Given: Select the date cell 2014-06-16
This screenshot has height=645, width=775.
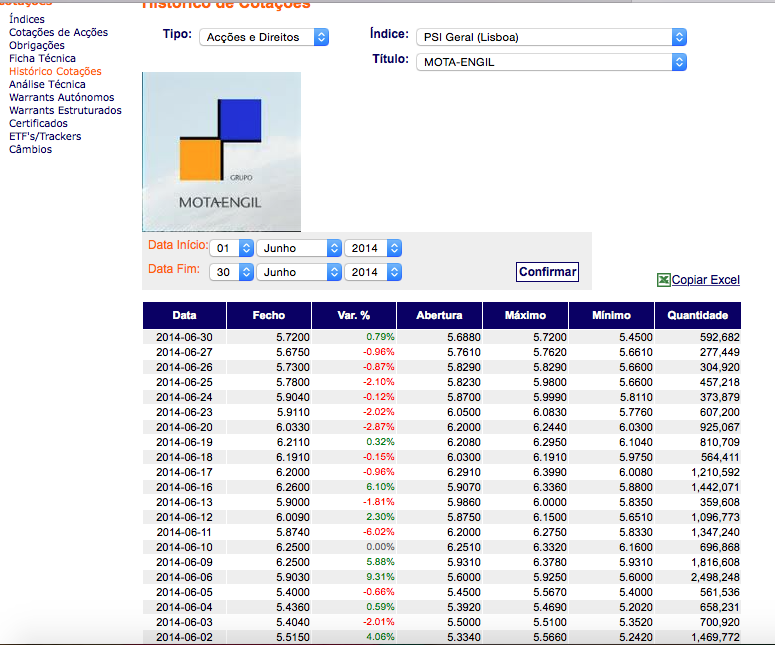Looking at the screenshot, I should click(184, 487).
